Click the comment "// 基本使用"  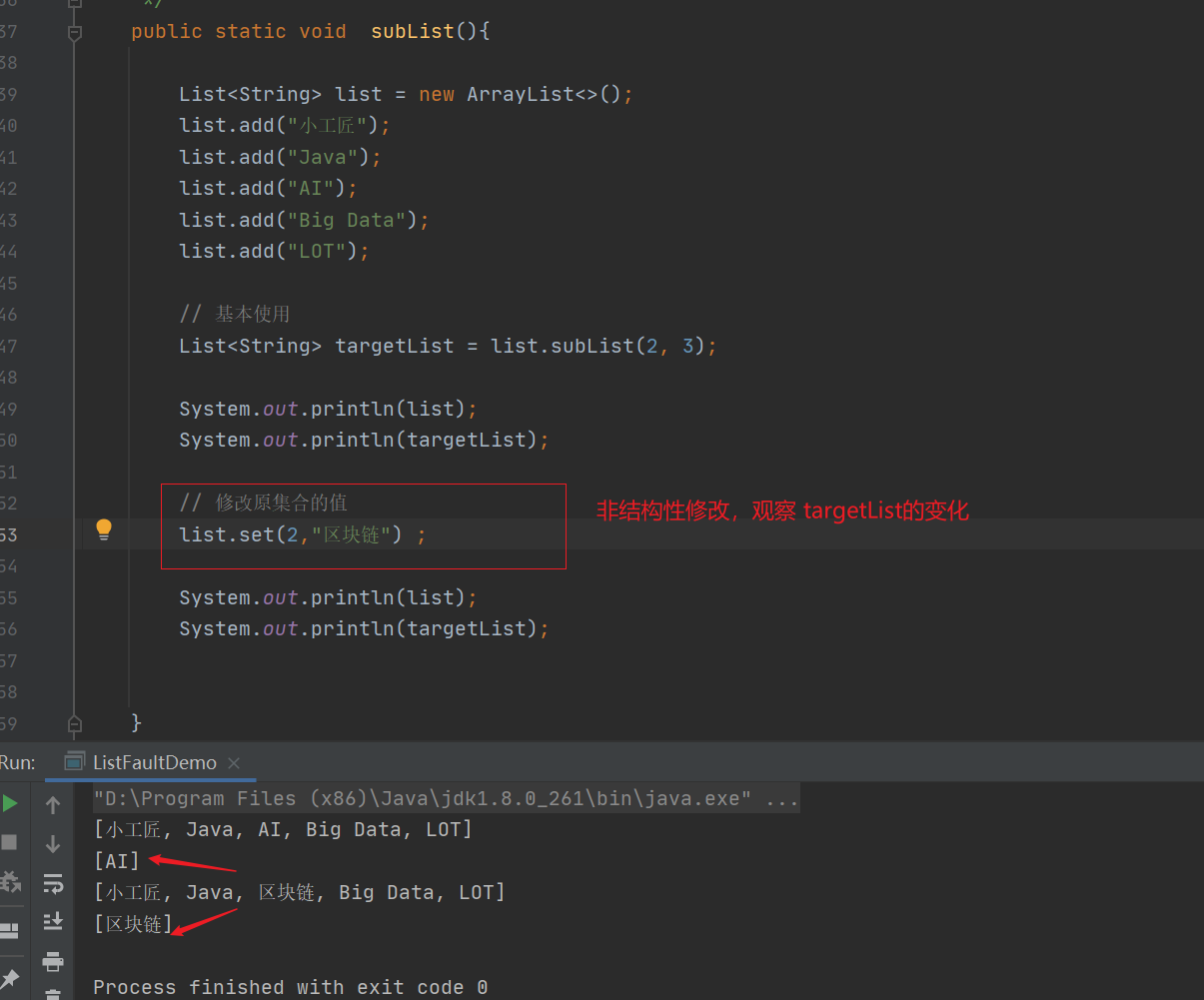tap(235, 314)
